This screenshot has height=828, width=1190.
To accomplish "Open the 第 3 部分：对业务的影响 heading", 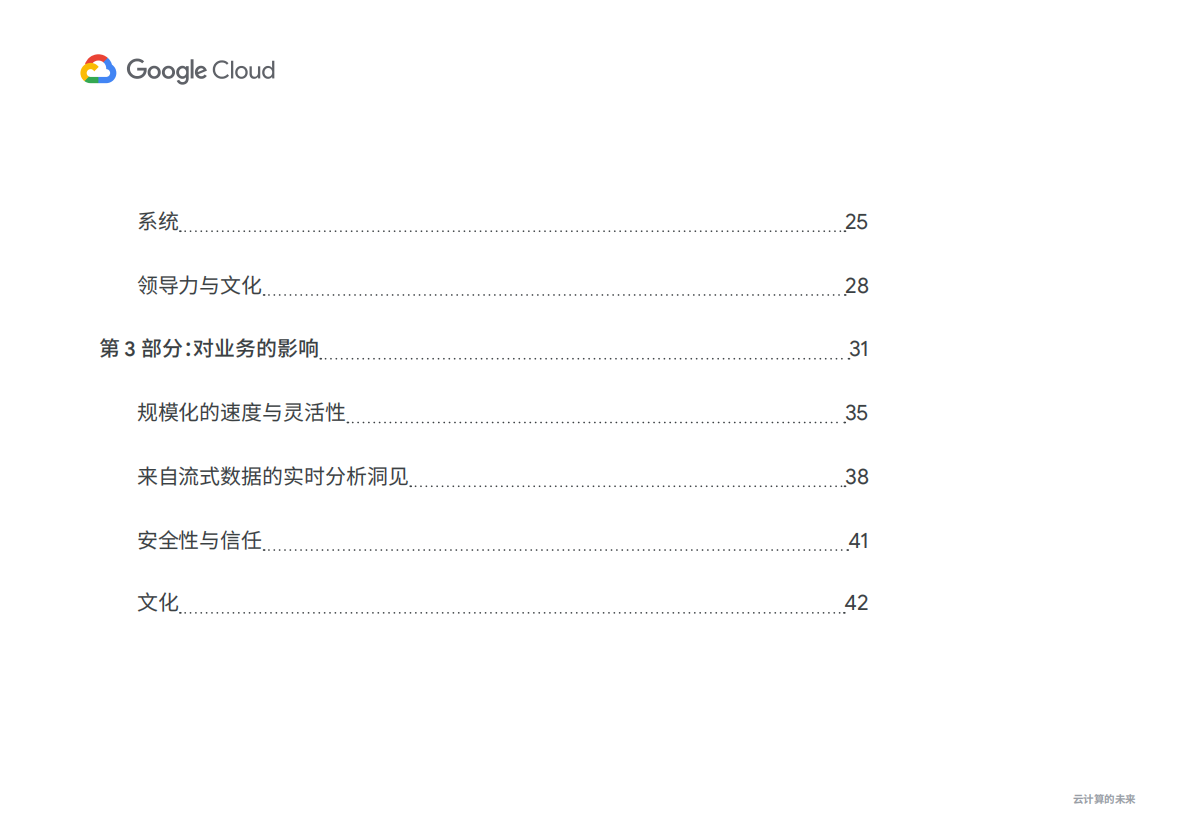I will pyautogui.click(x=209, y=349).
